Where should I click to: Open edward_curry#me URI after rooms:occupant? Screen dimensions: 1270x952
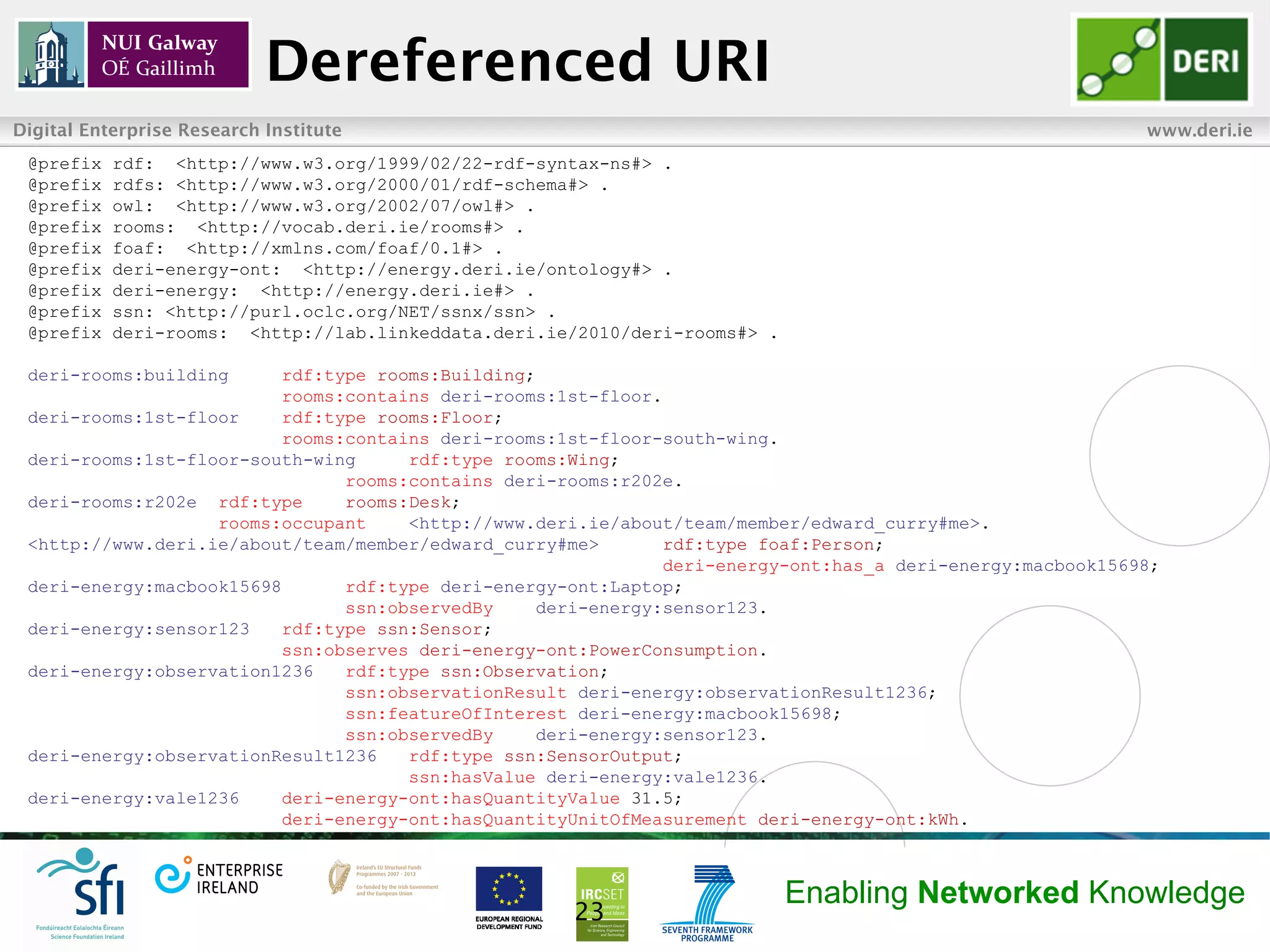(695, 524)
